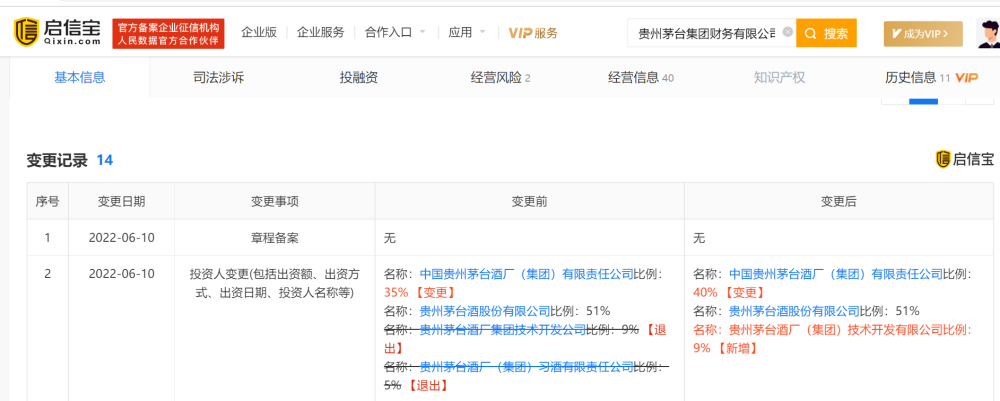Switch to 司法涉诉 tab
The width and height of the screenshot is (1000, 401).
[x=219, y=78]
